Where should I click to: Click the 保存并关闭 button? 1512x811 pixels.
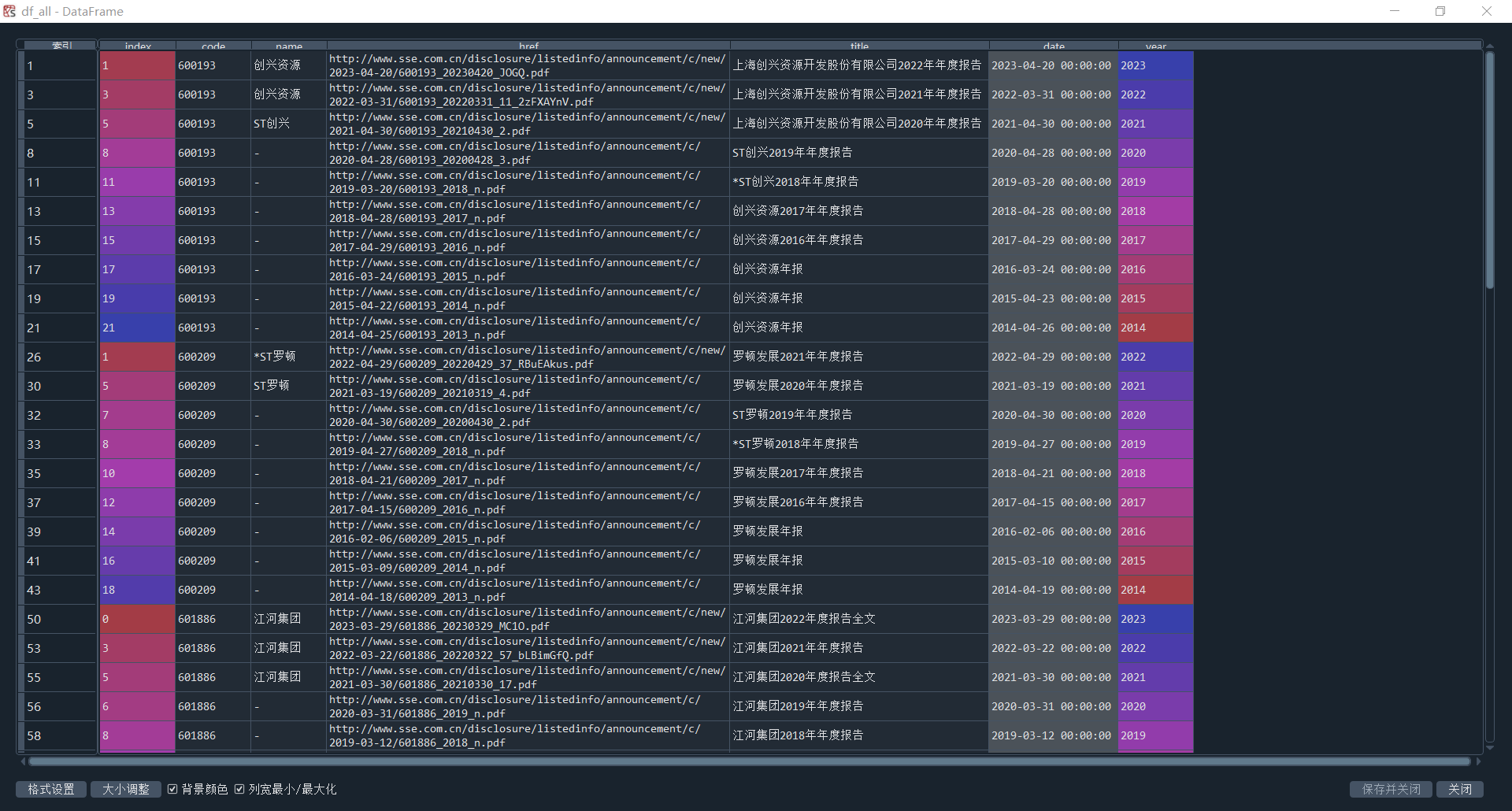[1392, 789]
